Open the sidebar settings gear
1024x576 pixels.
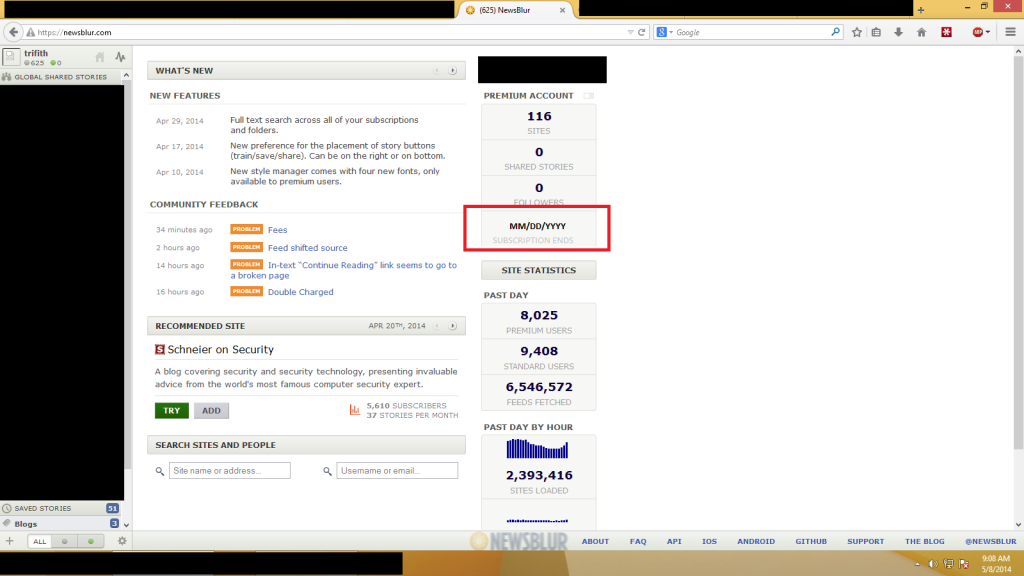(x=122, y=541)
